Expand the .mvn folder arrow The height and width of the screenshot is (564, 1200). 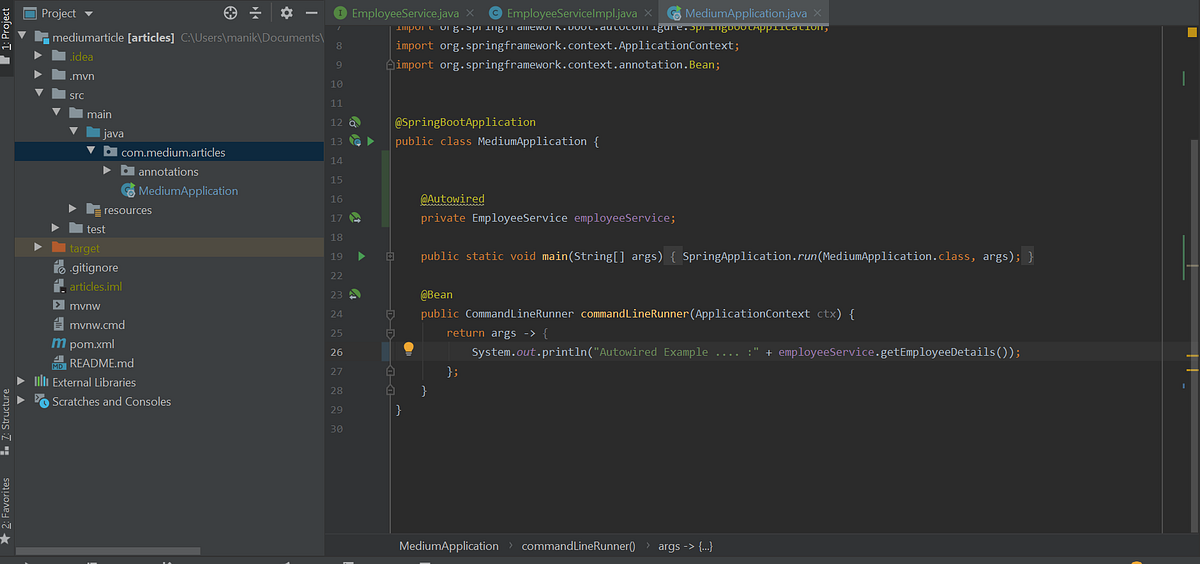pyautogui.click(x=39, y=75)
